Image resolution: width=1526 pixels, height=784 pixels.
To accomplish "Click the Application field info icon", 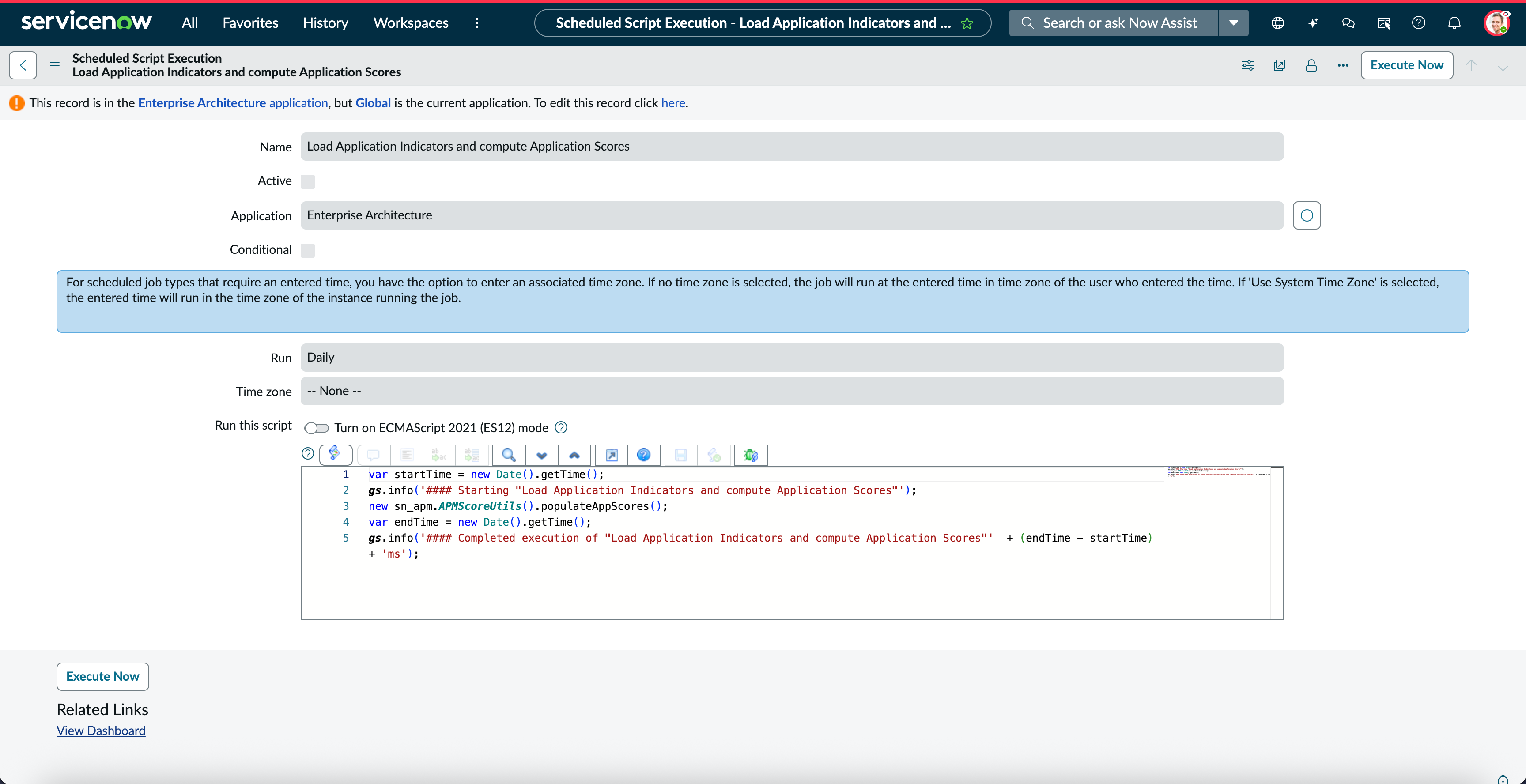I will [1307, 215].
